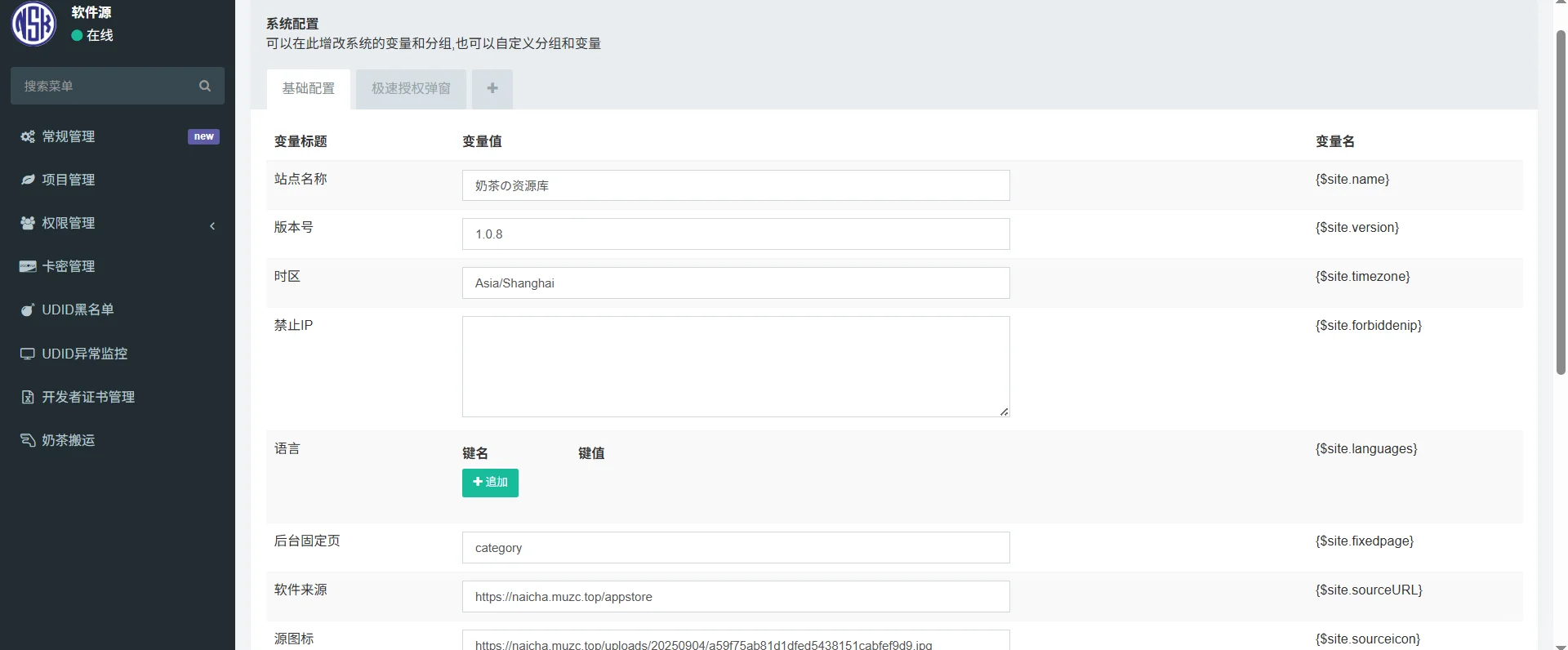Click the {$site.name} variable text

click(1352, 179)
